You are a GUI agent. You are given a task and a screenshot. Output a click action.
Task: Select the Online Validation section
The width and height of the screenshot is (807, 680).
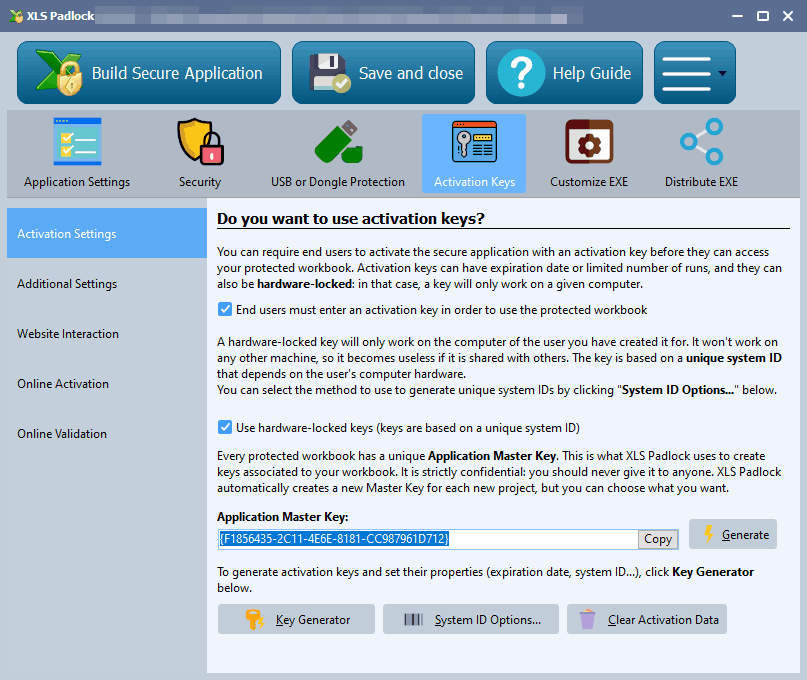point(62,434)
